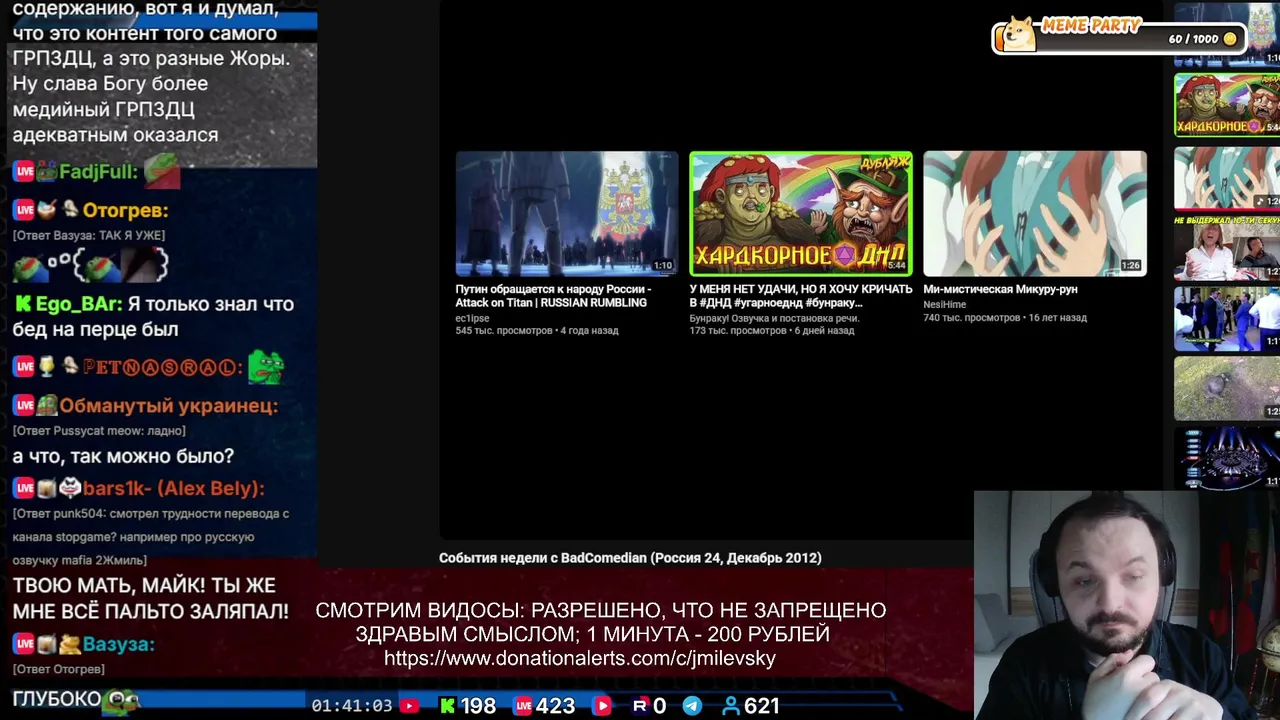The height and width of the screenshot is (720, 1280).
Task: Select sidebar thumbnail 'НЕ ВЫДЕРЖАЛ 10-ТИ СЕКУНД'
Action: 1227,247
